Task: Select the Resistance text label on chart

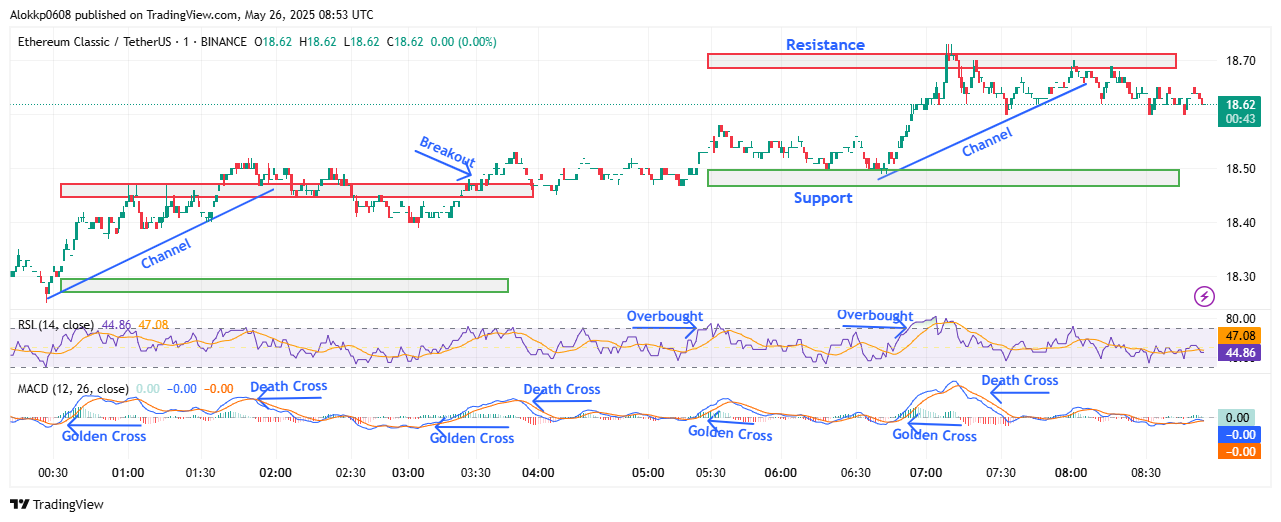Action: coord(825,45)
